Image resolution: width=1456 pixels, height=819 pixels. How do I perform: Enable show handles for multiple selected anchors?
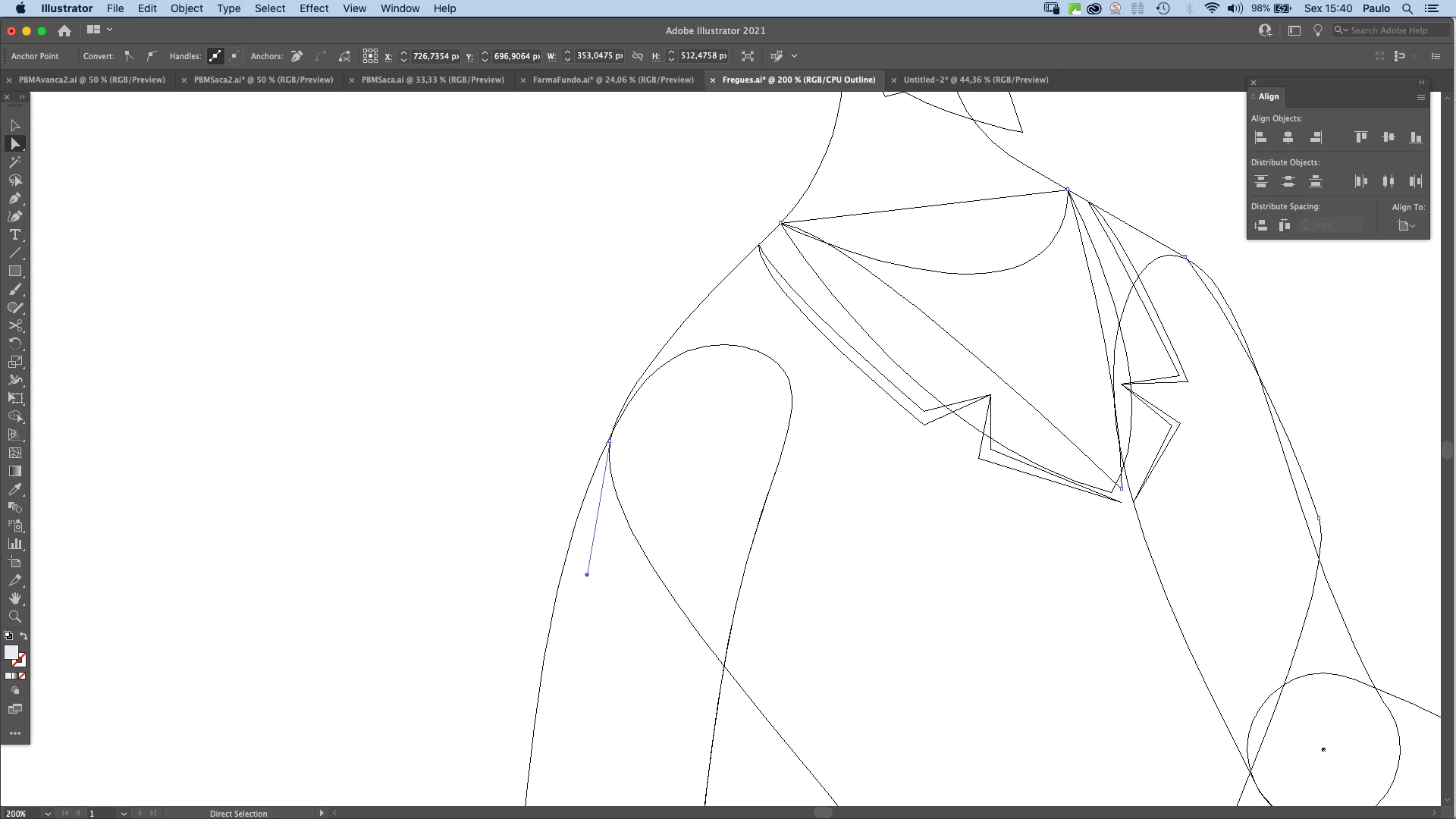pos(215,56)
